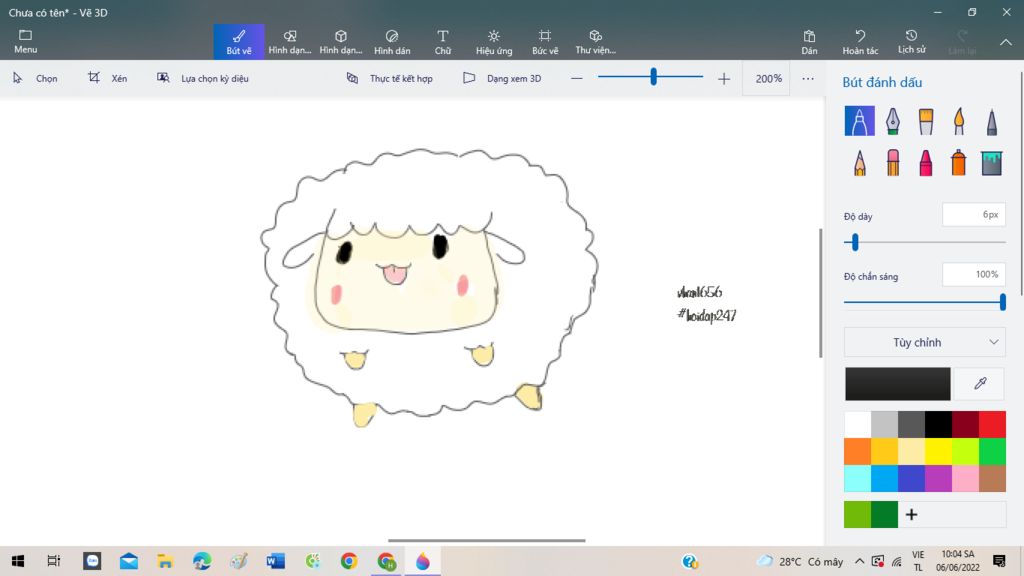This screenshot has width=1024, height=576.
Task: Pick the red color swatch
Action: tap(992, 424)
